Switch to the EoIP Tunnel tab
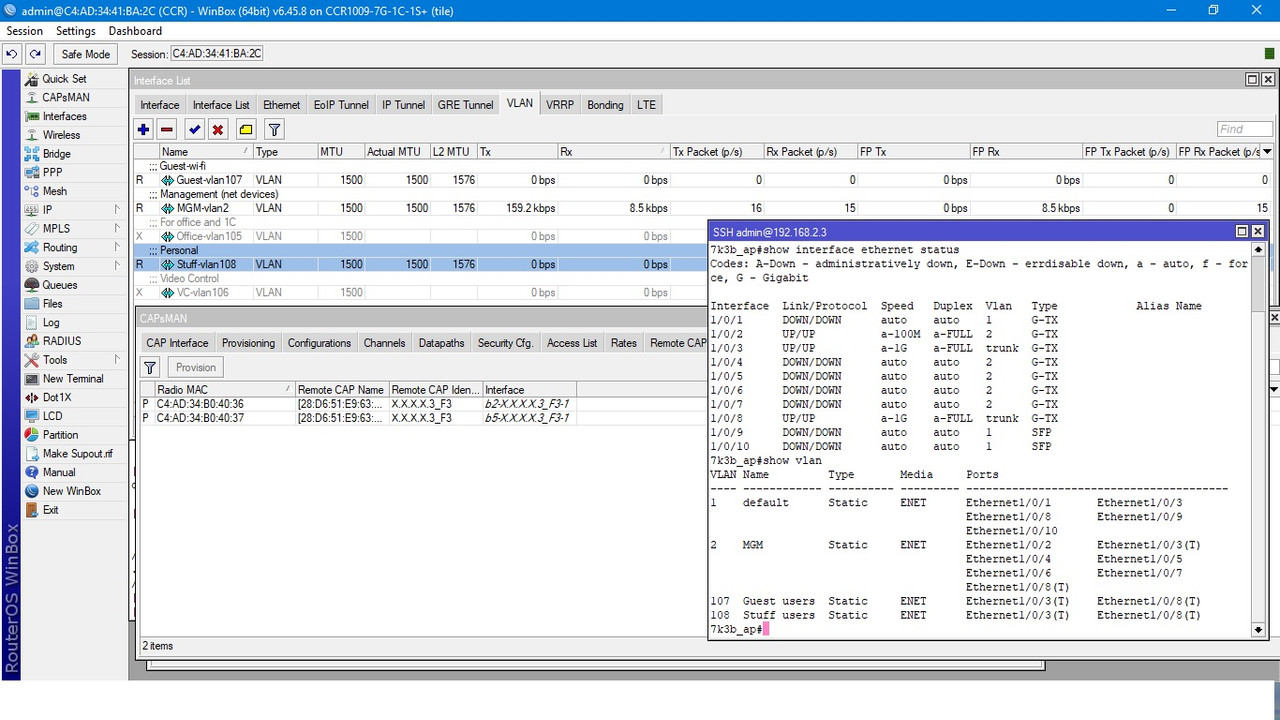 pyautogui.click(x=341, y=105)
